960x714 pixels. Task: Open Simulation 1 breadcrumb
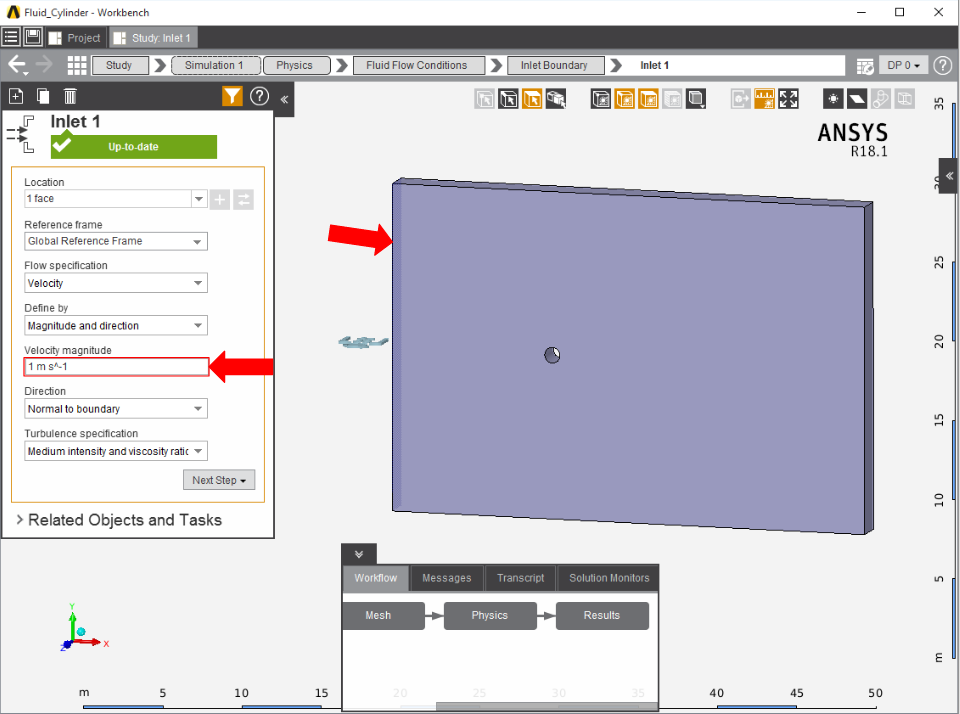216,65
